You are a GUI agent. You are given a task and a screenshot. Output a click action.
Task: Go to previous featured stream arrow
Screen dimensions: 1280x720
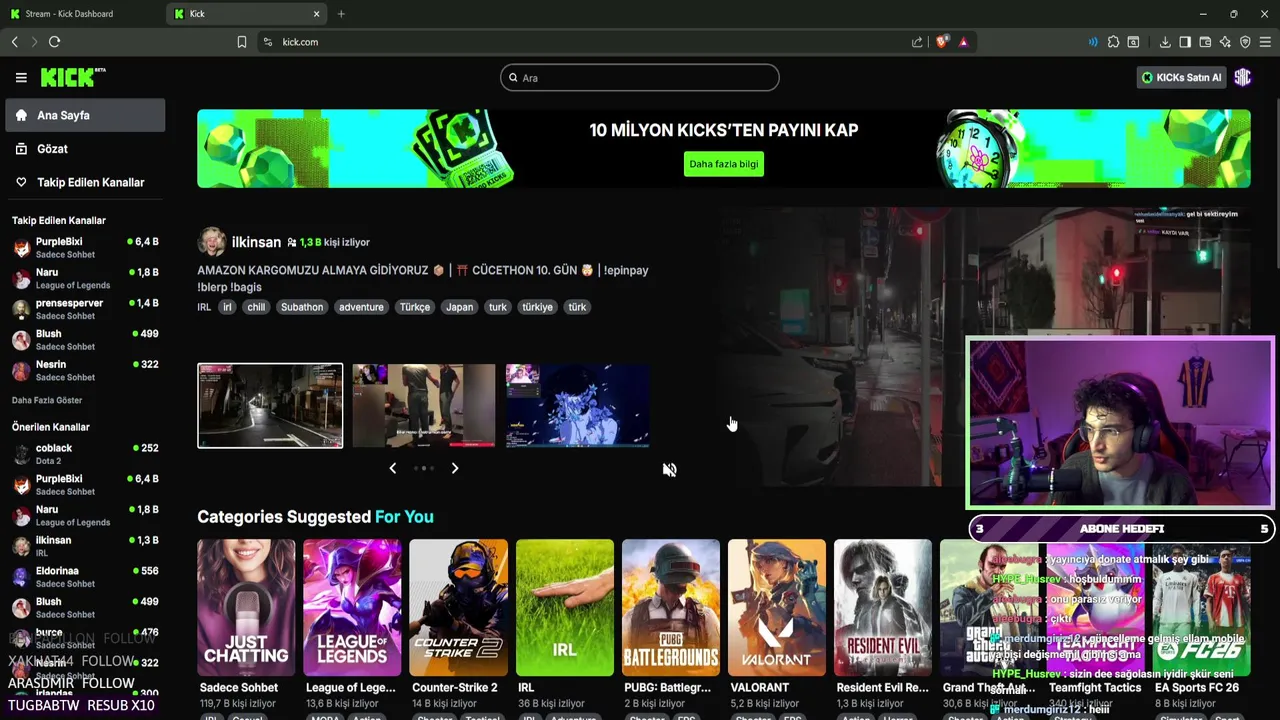point(392,468)
